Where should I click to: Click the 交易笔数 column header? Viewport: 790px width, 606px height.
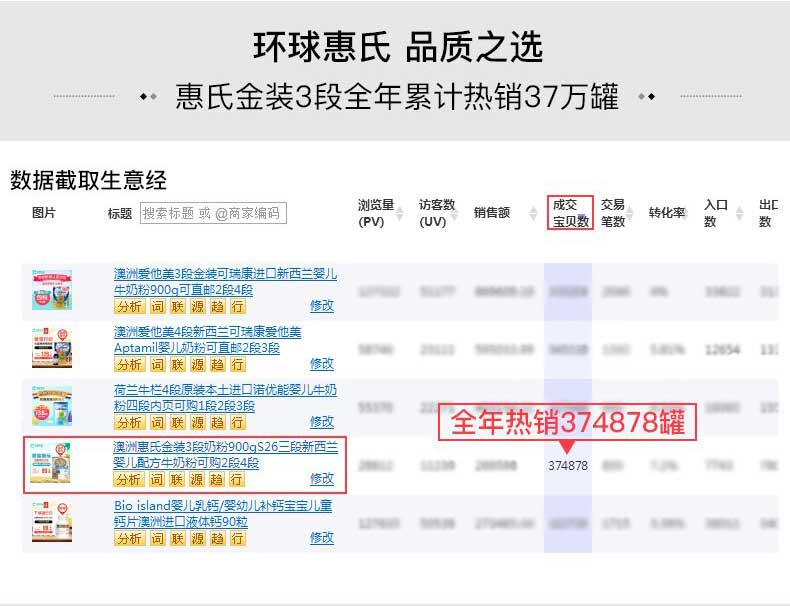(613, 213)
